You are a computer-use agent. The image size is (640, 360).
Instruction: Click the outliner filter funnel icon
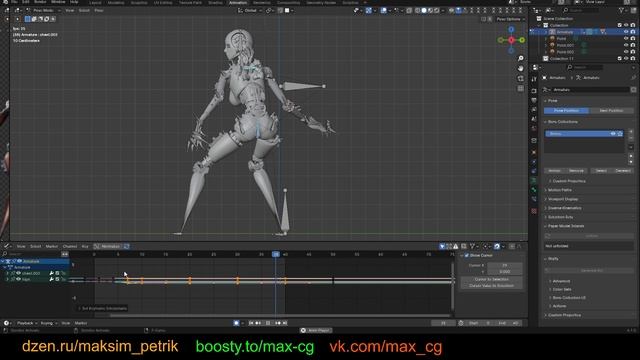622,11
